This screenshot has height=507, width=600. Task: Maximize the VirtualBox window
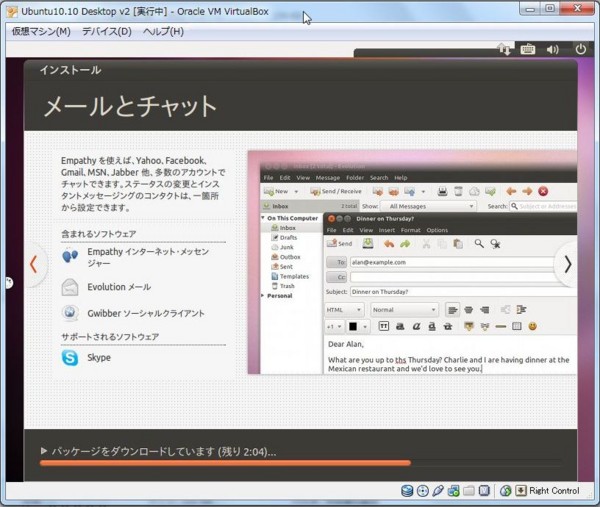[550, 9]
